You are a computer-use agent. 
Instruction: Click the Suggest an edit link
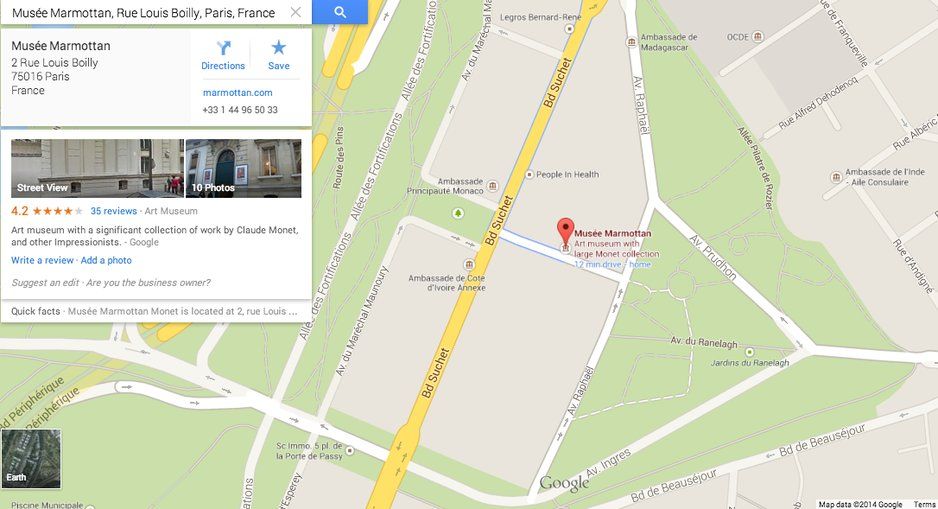point(45,282)
